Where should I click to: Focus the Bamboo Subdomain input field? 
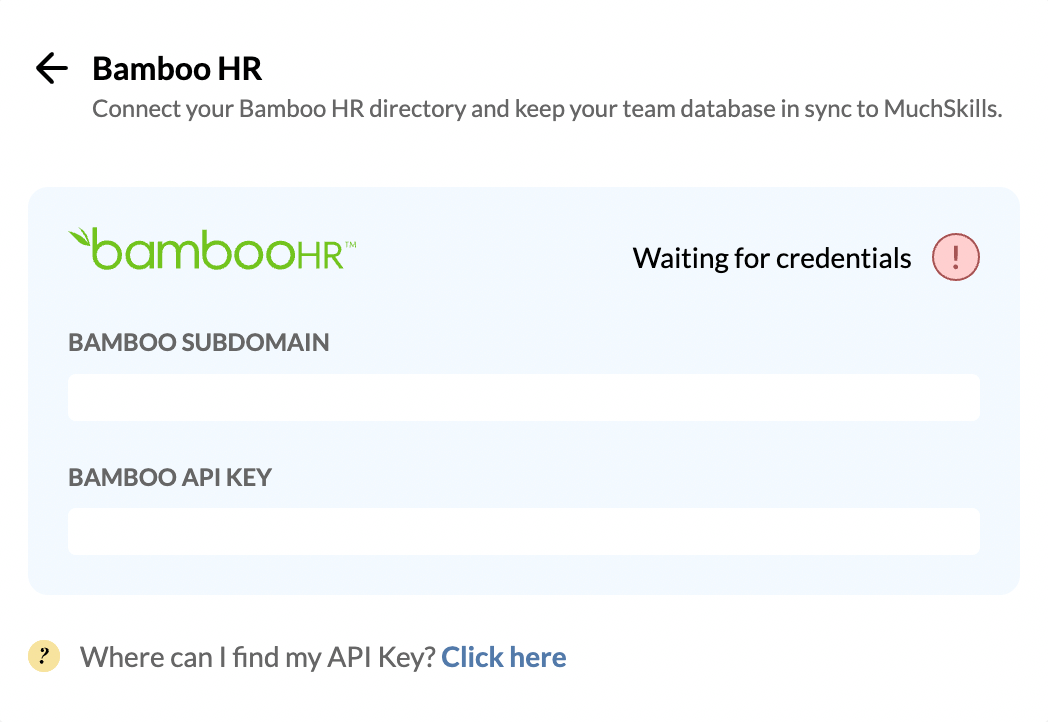(x=524, y=397)
